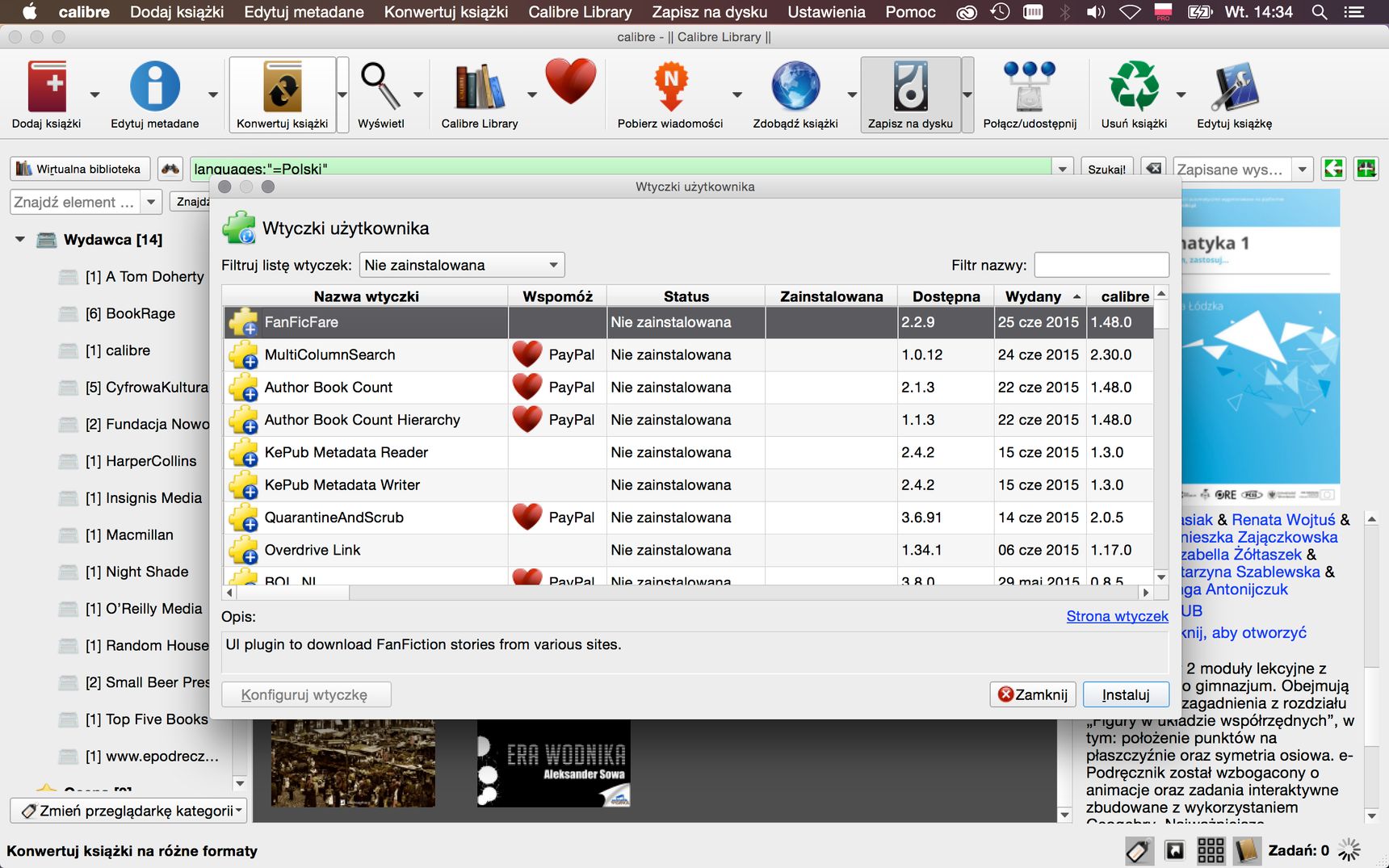Open the Wyświetl magnifier icon

coord(380,86)
